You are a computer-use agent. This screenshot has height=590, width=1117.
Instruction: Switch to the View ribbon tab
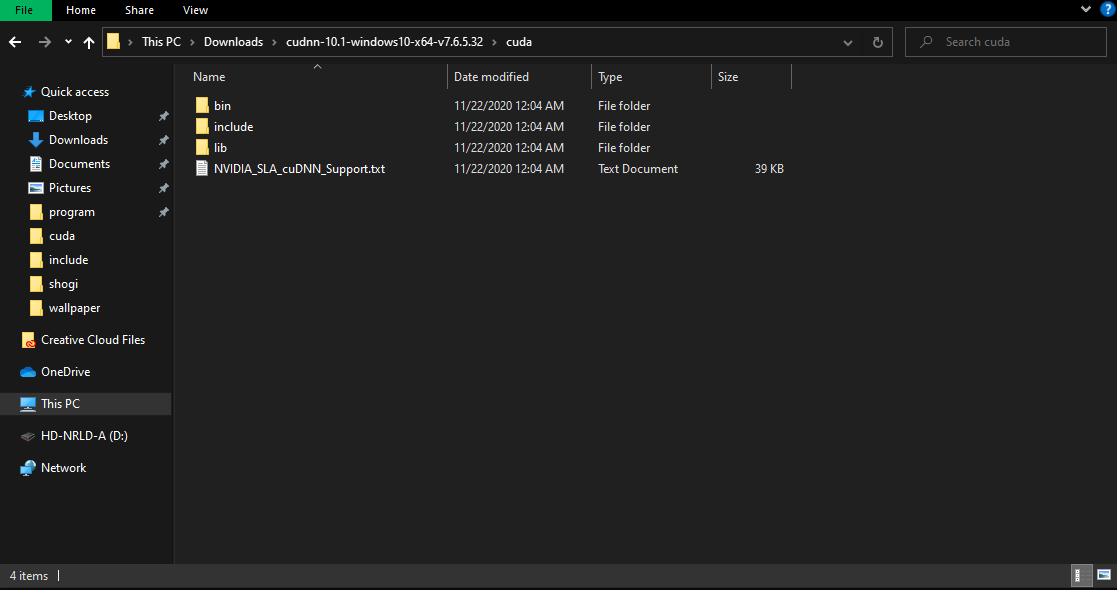(195, 10)
